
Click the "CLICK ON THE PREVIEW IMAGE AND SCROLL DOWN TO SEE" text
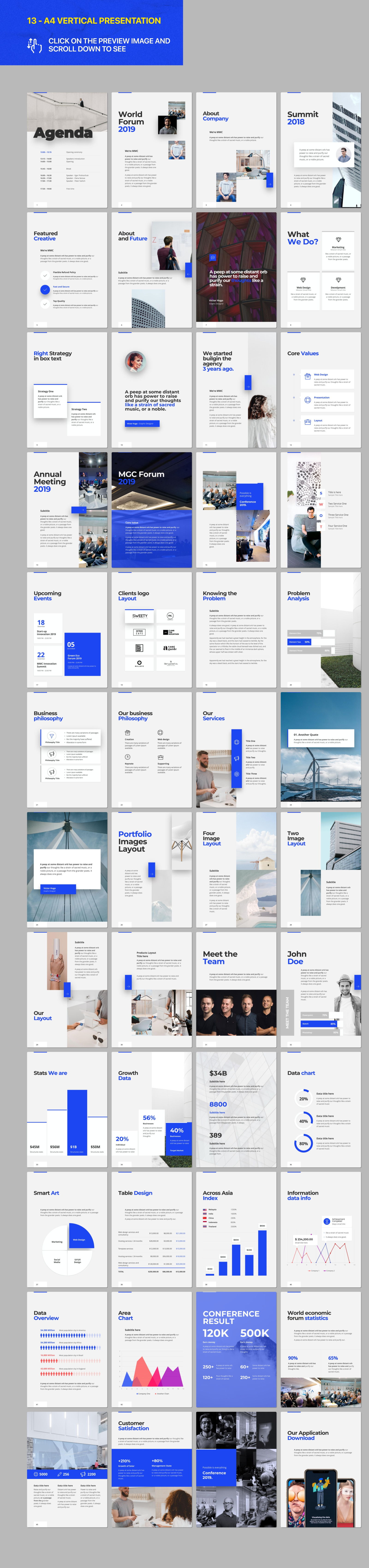click(x=109, y=45)
